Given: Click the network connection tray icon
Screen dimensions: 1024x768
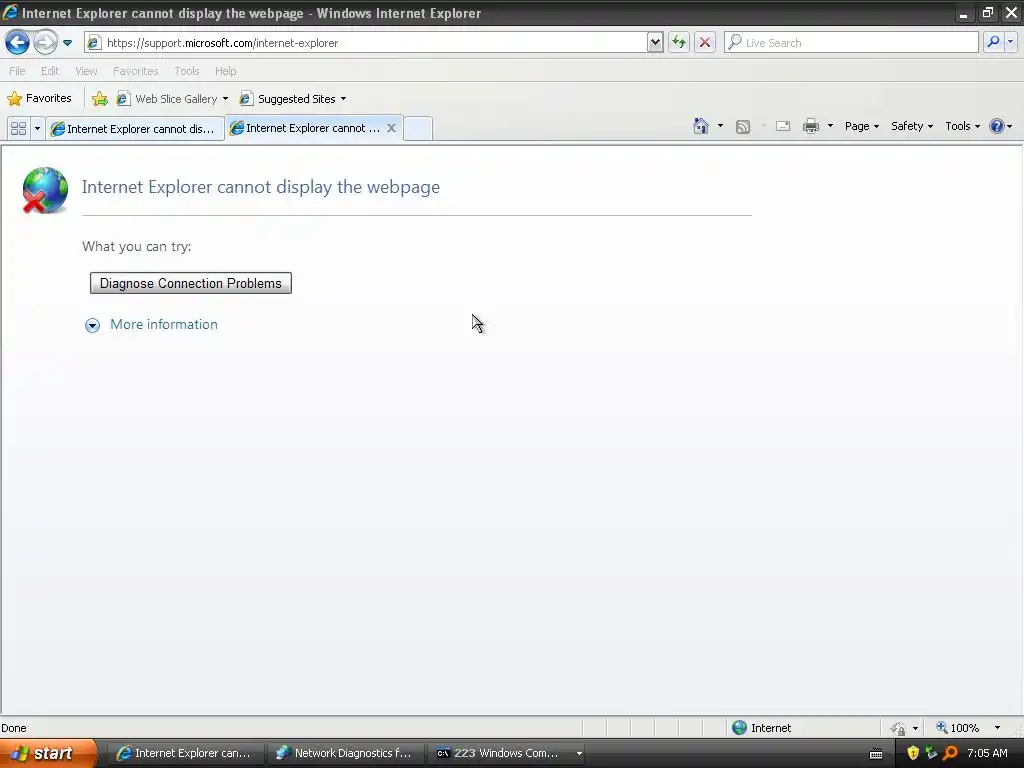Looking at the screenshot, I should 931,753.
